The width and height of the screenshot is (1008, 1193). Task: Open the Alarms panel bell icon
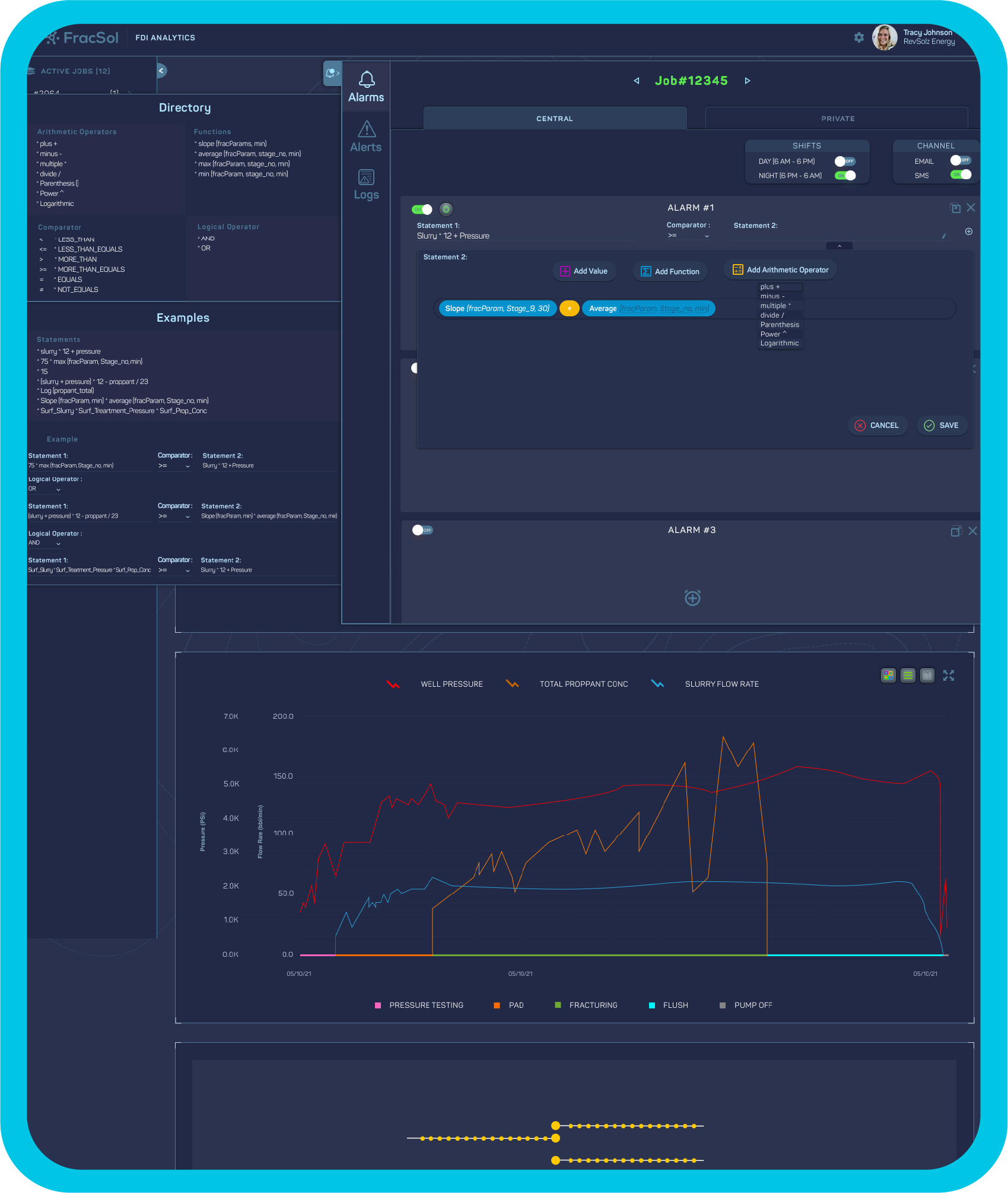tap(366, 80)
